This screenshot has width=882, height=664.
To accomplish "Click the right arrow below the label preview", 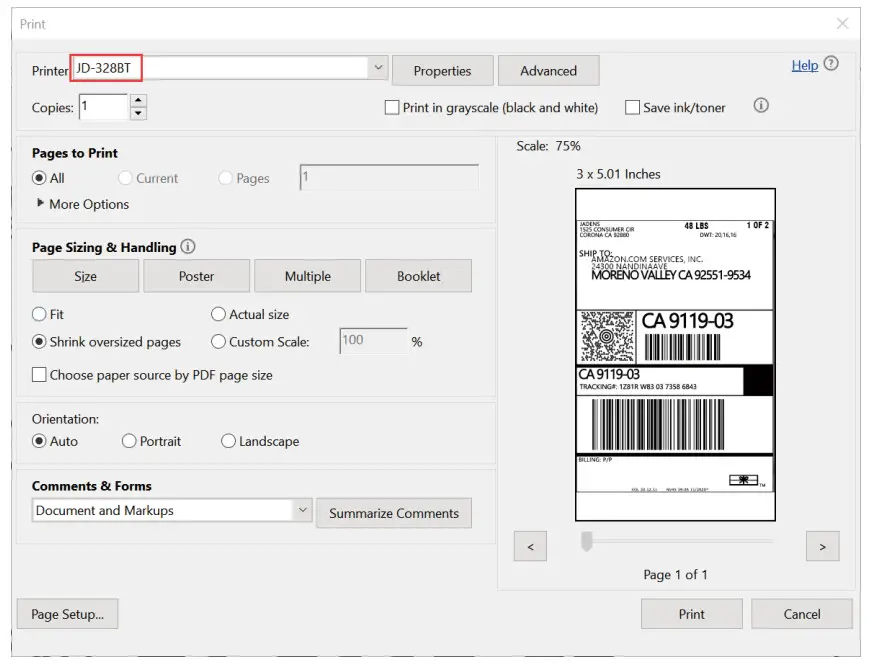I will [822, 546].
